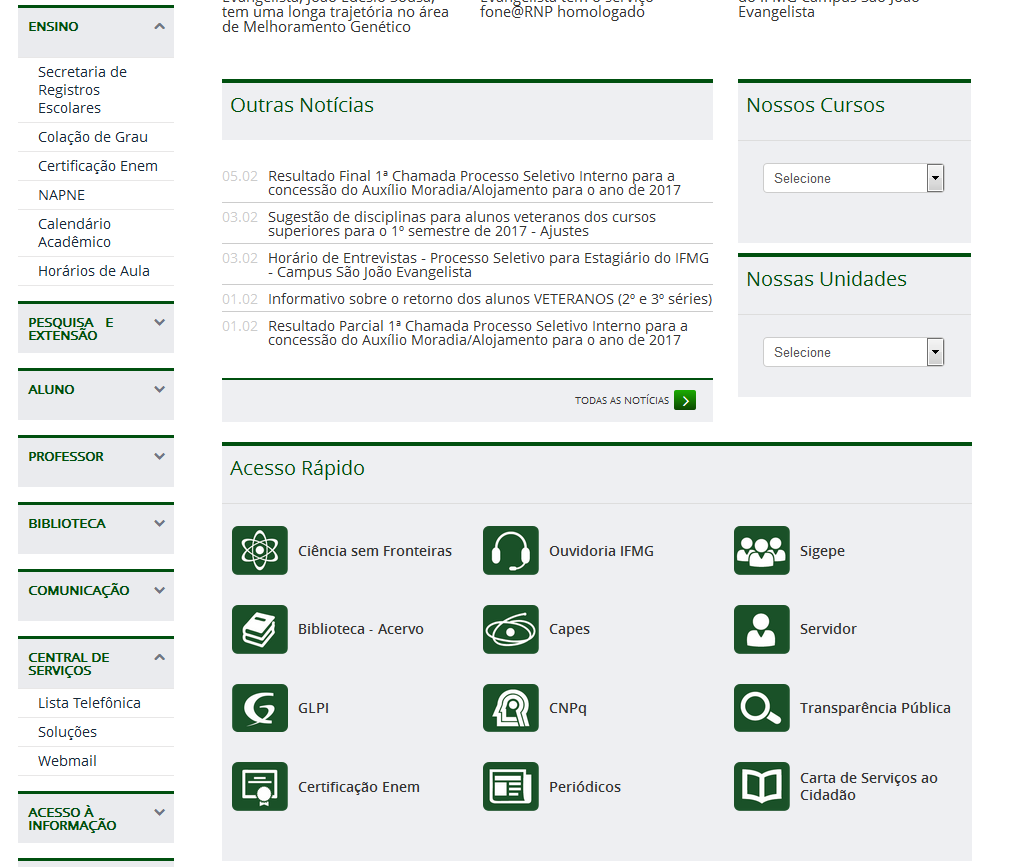The image size is (1021, 867).
Task: Click the Transparência Pública text link
Action: (x=874, y=708)
